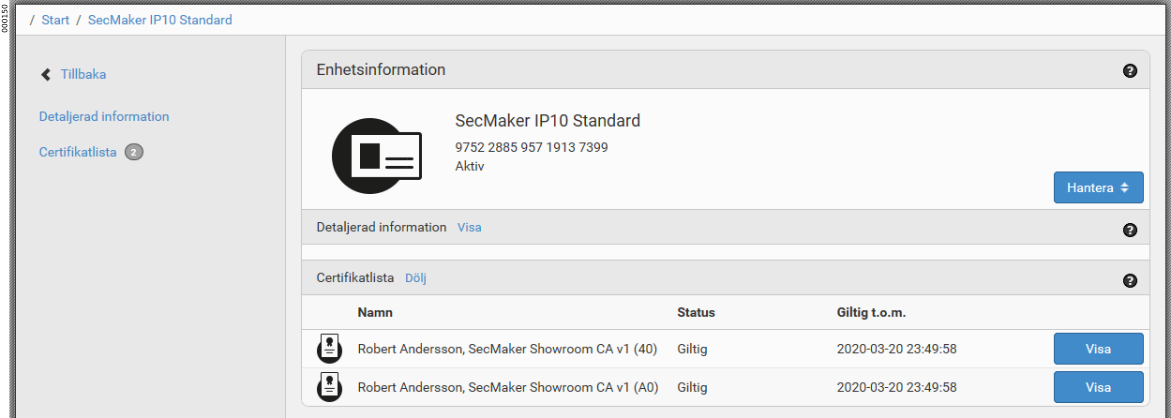Click the back arrow next to Tillbaka
This screenshot has width=1171, height=418.
pyautogui.click(x=45, y=75)
